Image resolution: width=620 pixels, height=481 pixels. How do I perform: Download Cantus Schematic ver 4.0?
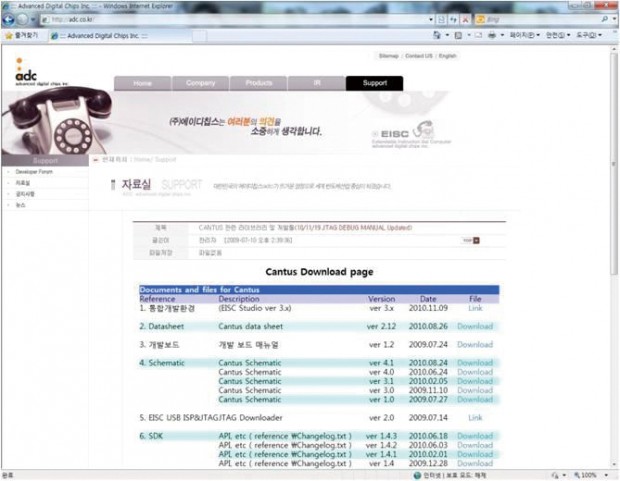[475, 372]
